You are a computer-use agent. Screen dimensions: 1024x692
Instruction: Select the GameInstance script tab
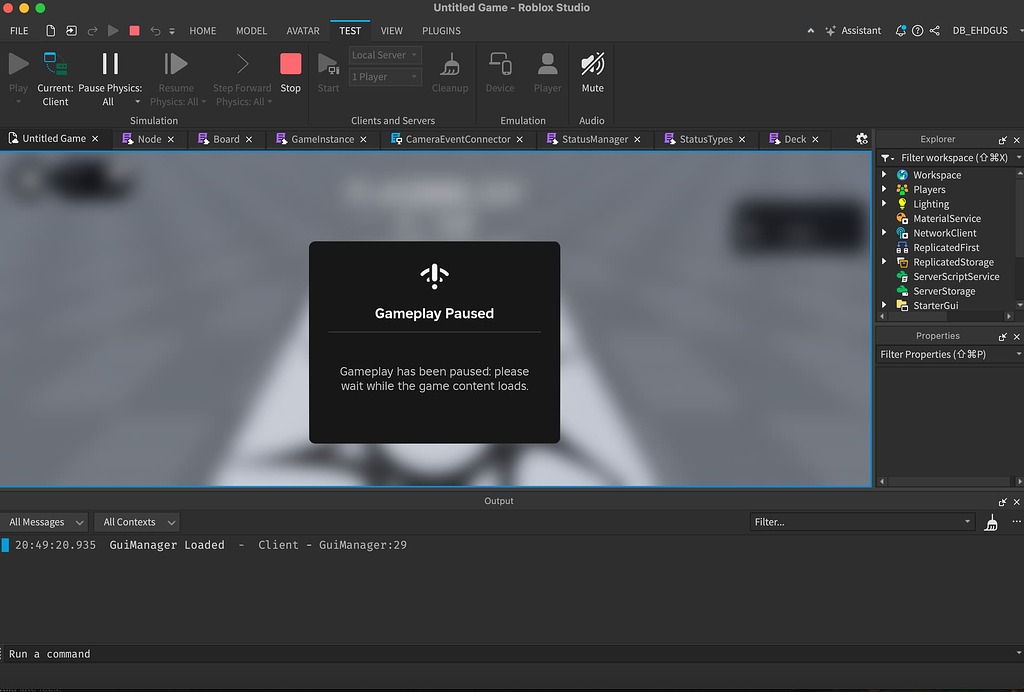323,139
